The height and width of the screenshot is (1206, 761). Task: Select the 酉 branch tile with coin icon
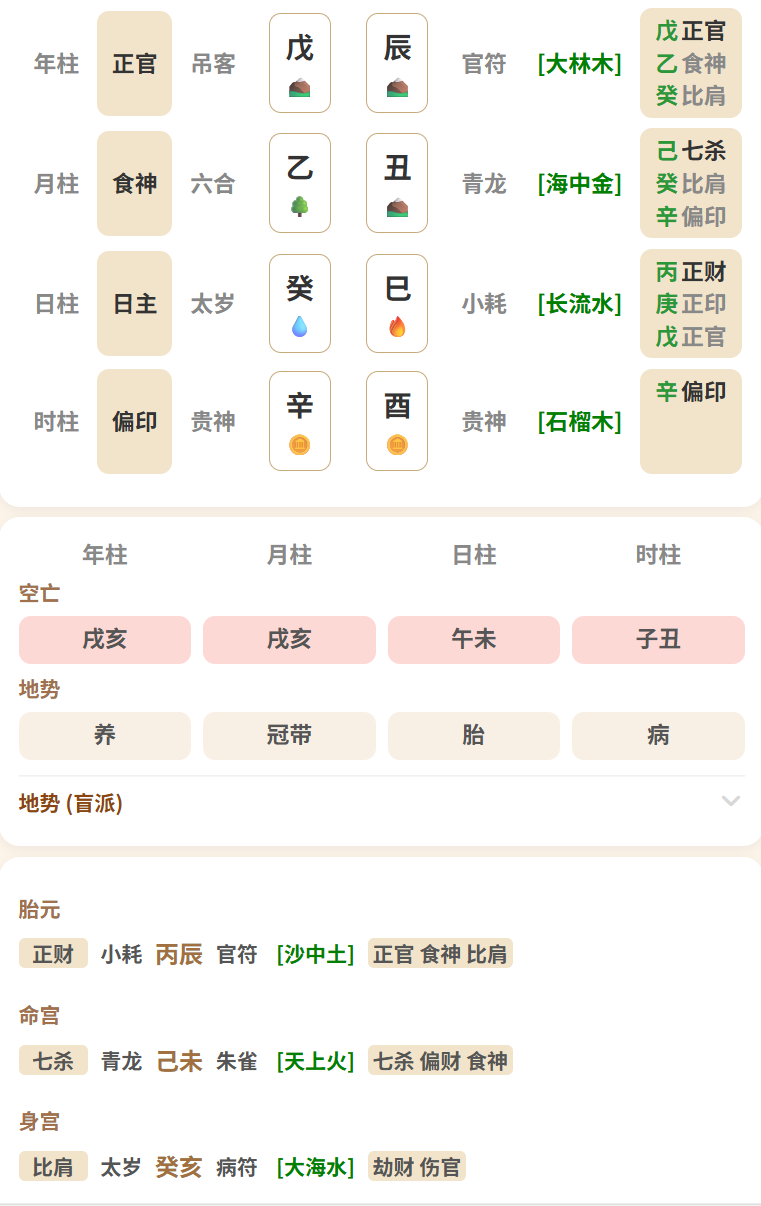(x=397, y=421)
